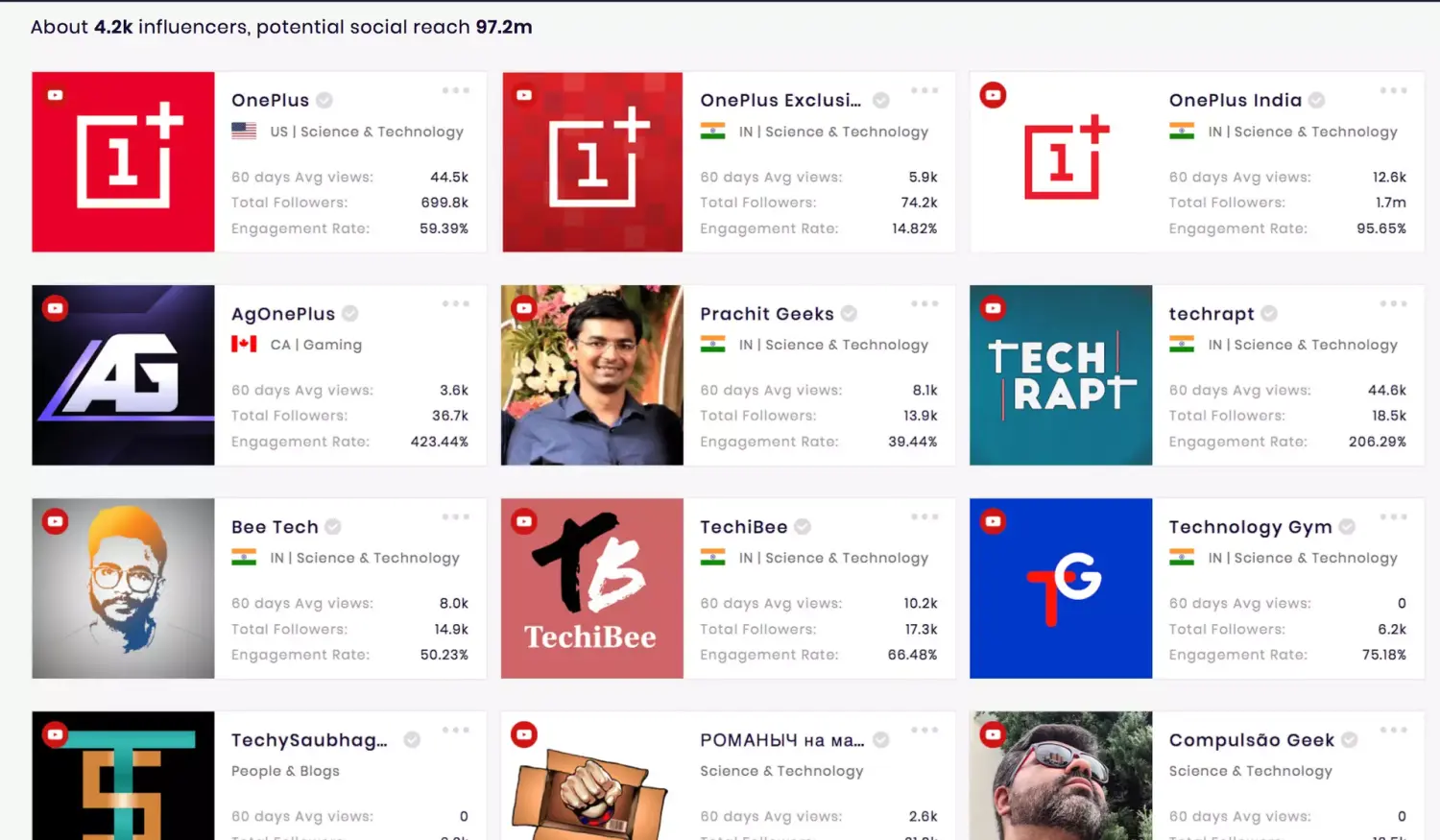Screen dimensions: 1440x840
Task: Open the three-dot menu on РОМАНЫЧ card
Action: [924, 730]
